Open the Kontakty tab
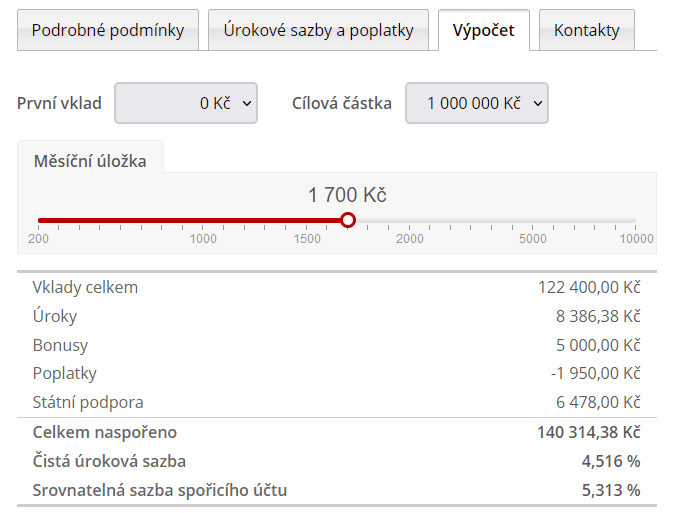 click(x=587, y=30)
